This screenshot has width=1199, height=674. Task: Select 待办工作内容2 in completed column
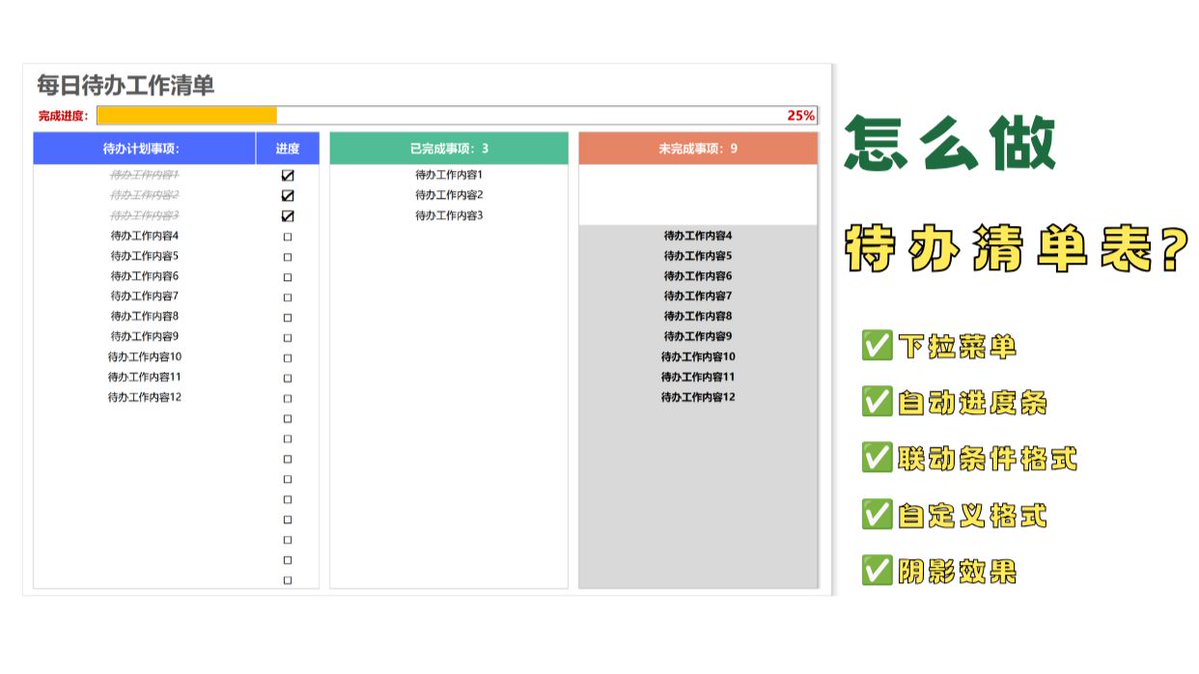pyautogui.click(x=449, y=195)
